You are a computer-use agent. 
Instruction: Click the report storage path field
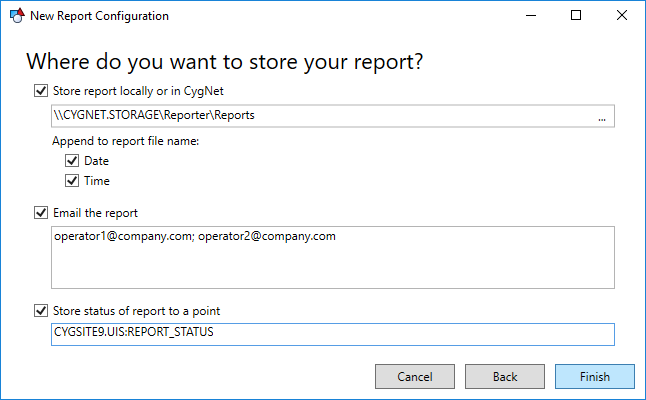tap(333, 116)
